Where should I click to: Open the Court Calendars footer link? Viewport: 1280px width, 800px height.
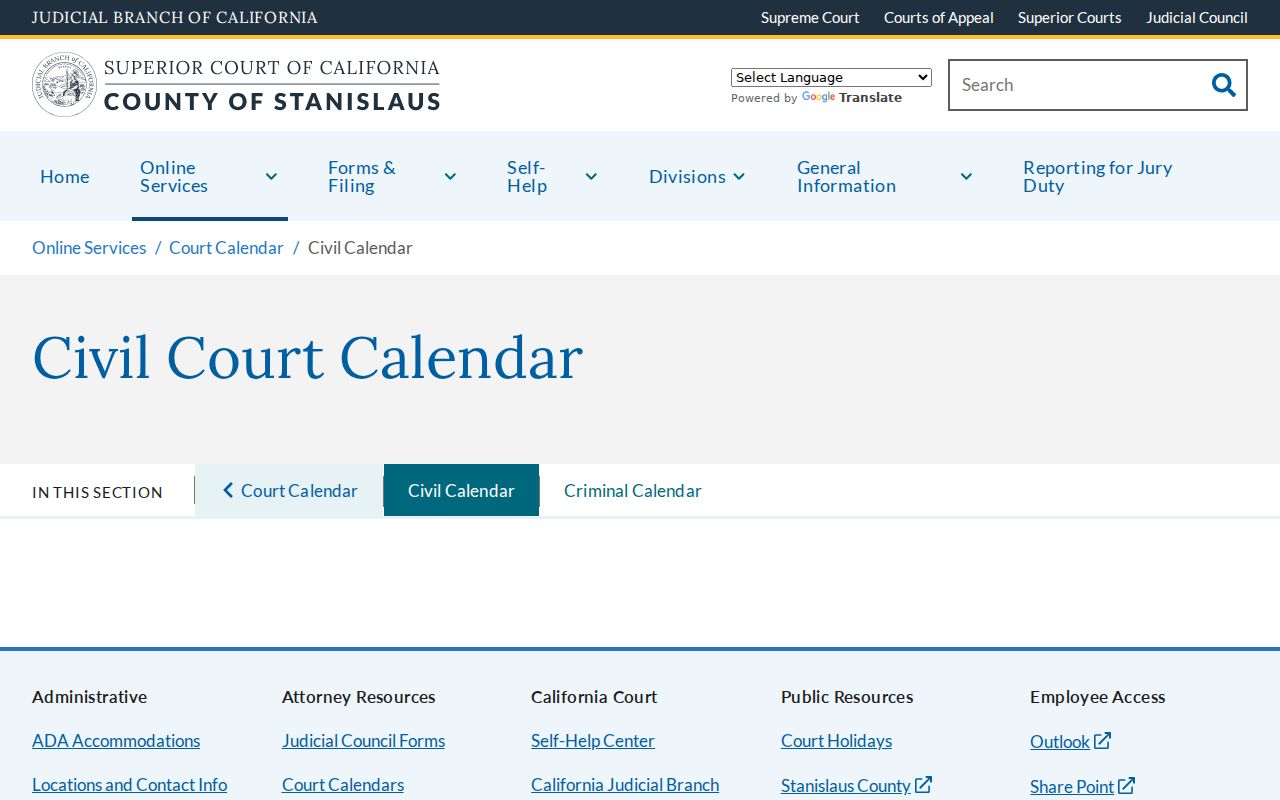(343, 785)
